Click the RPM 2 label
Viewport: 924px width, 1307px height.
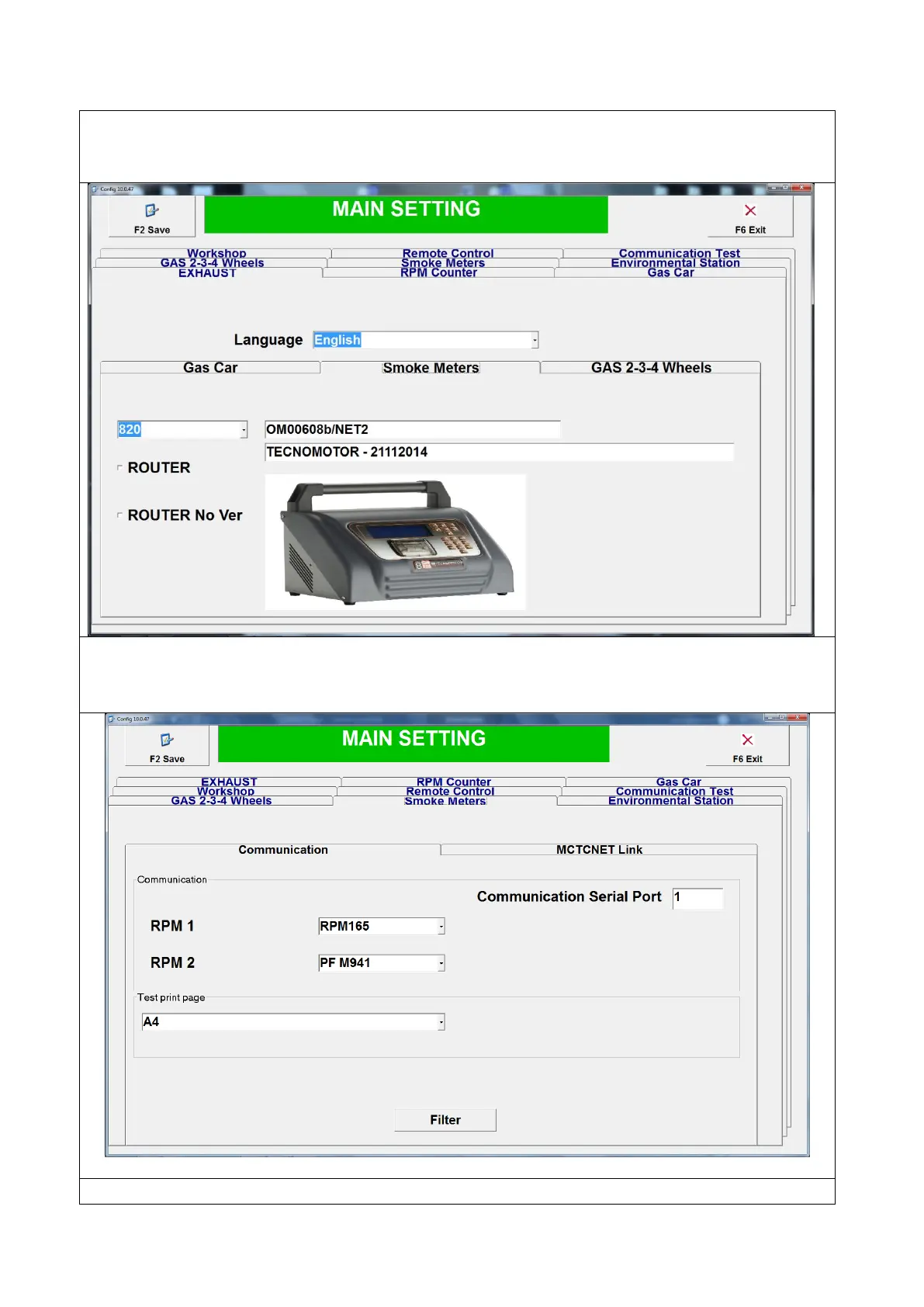click(172, 962)
